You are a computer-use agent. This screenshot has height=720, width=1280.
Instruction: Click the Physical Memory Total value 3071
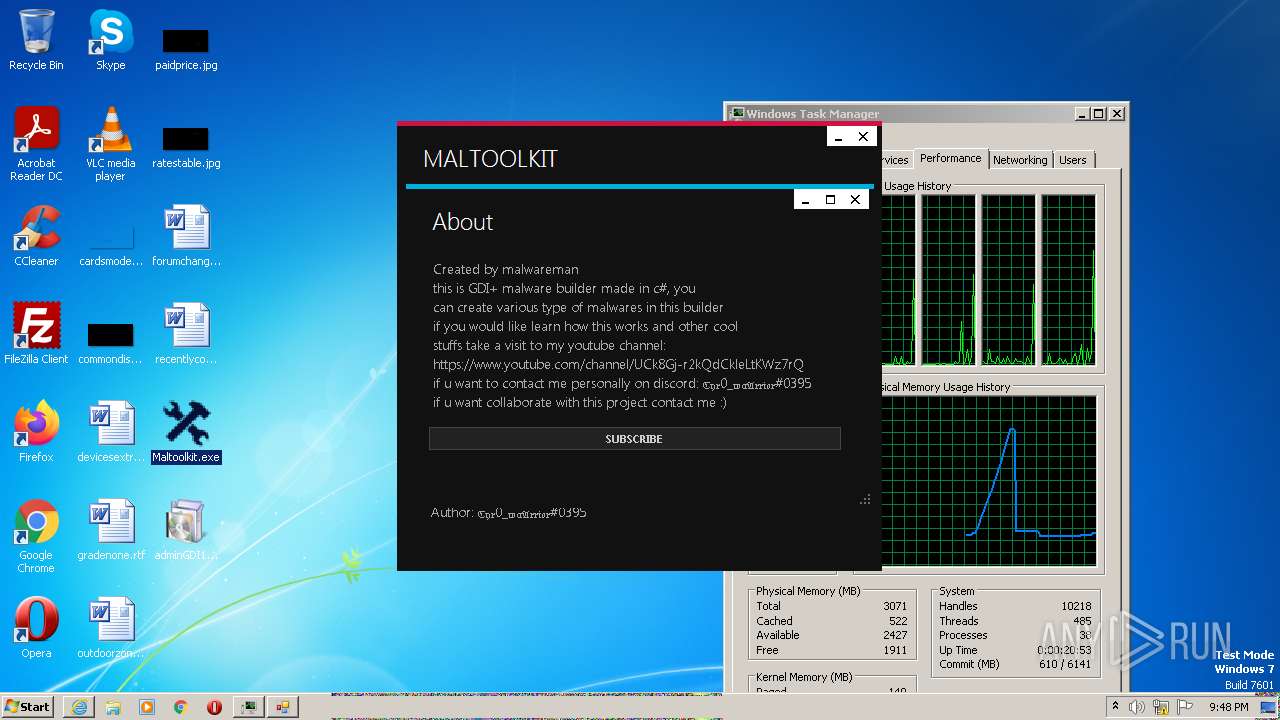pos(895,606)
